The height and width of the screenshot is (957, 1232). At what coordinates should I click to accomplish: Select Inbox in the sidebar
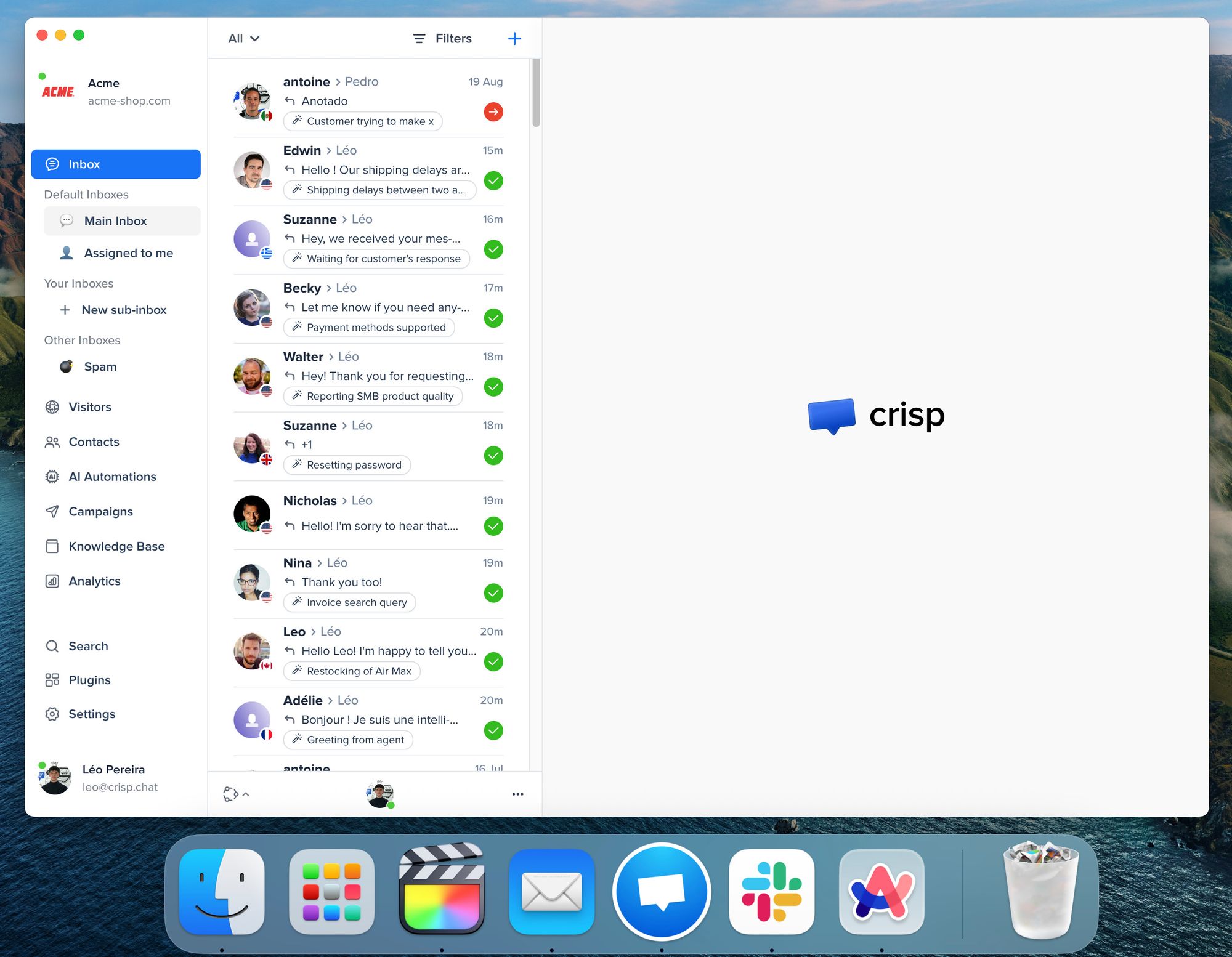point(116,164)
